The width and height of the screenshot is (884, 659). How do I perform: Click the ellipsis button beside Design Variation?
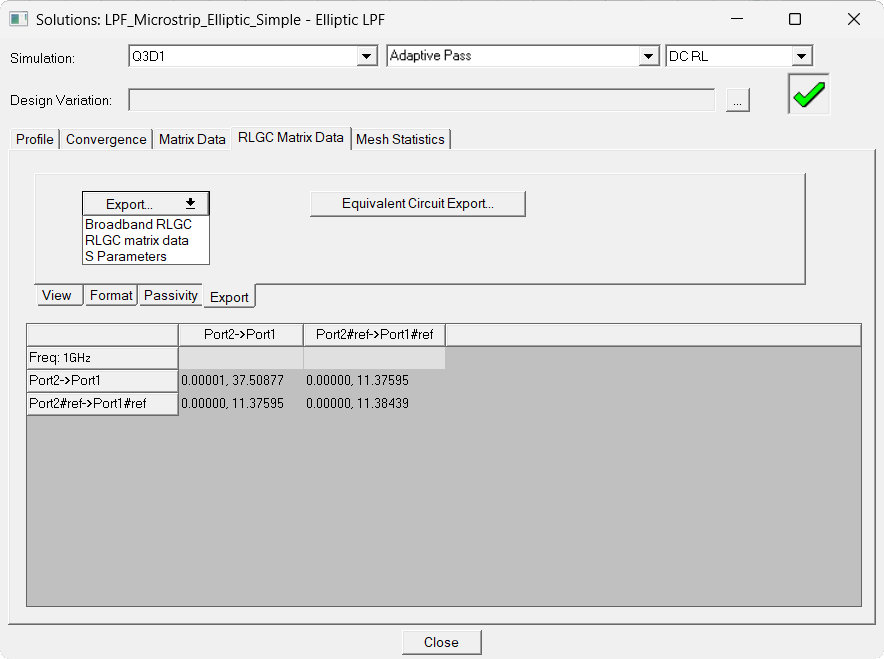(737, 100)
